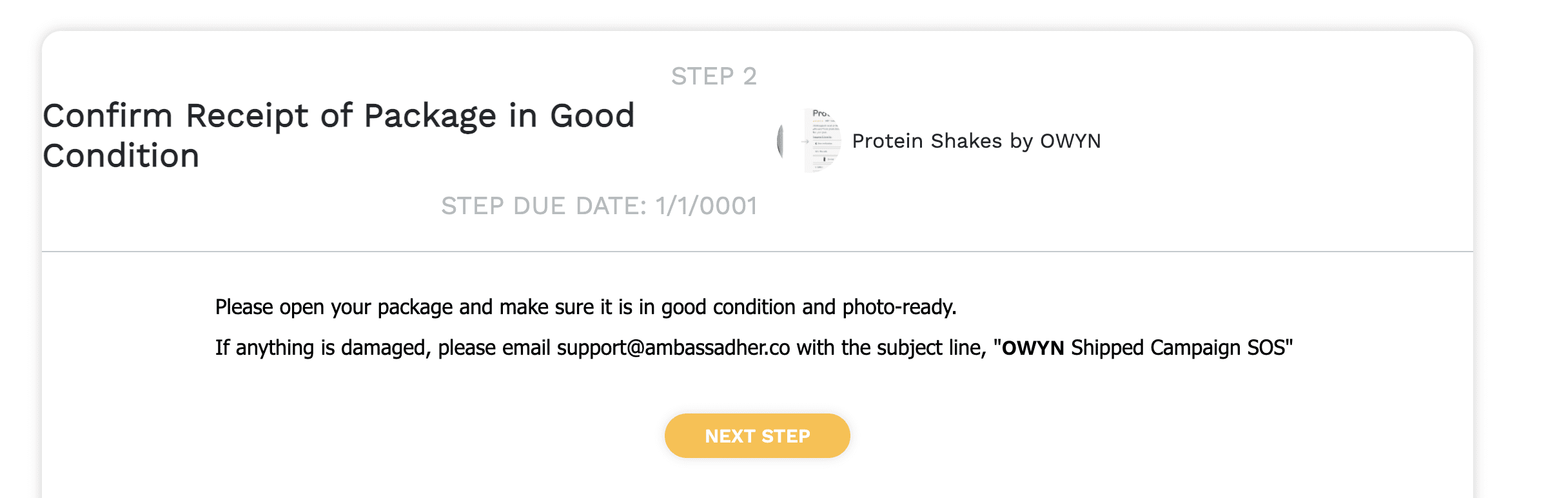Click the bold OWYN word in instructions

1032,348
